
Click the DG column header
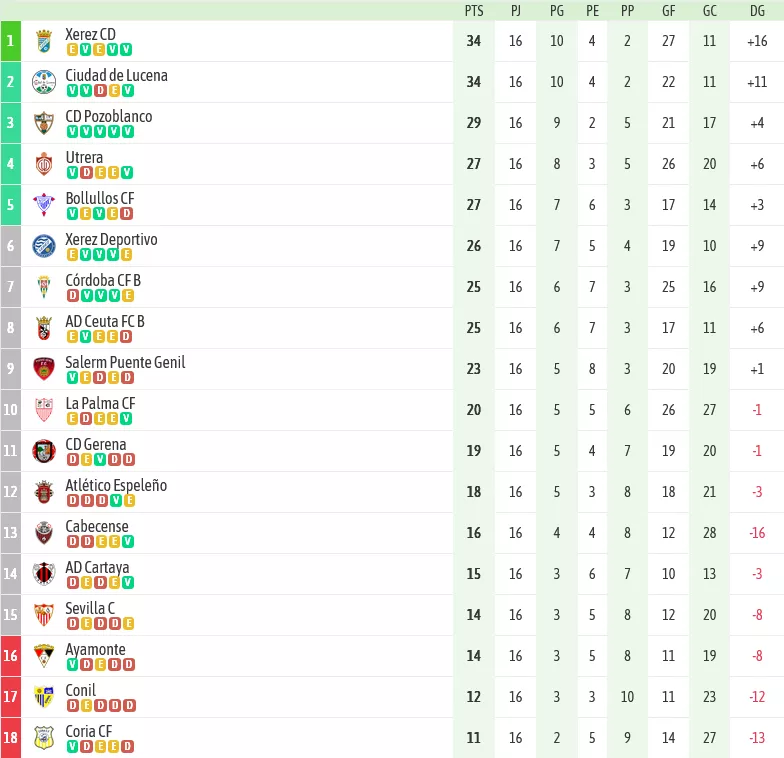[x=757, y=11]
